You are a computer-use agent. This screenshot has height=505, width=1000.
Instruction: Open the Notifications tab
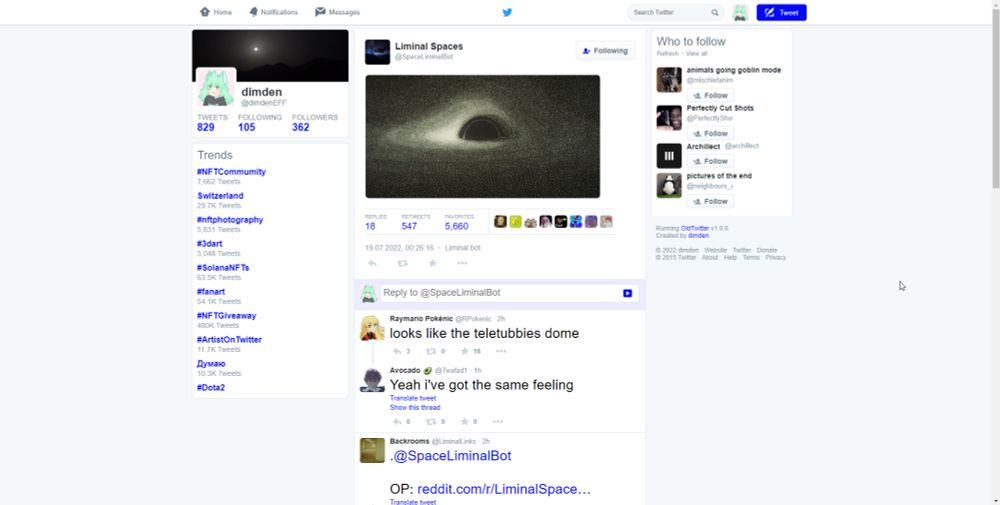pyautogui.click(x=273, y=12)
